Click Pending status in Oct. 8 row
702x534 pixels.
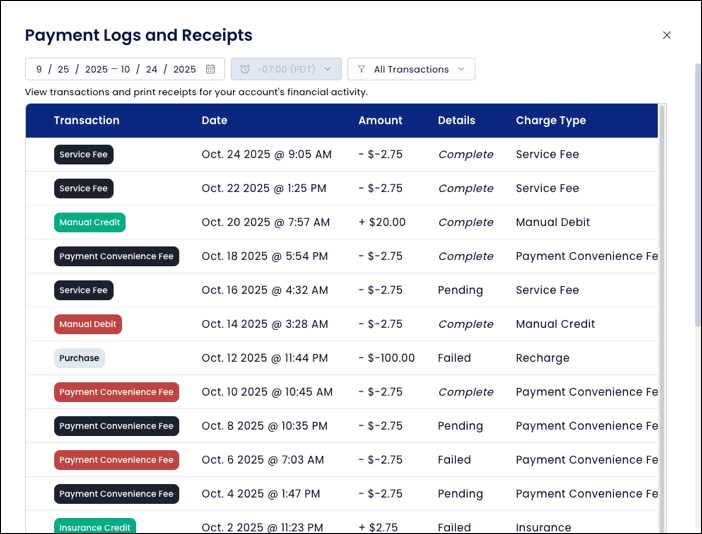point(460,426)
